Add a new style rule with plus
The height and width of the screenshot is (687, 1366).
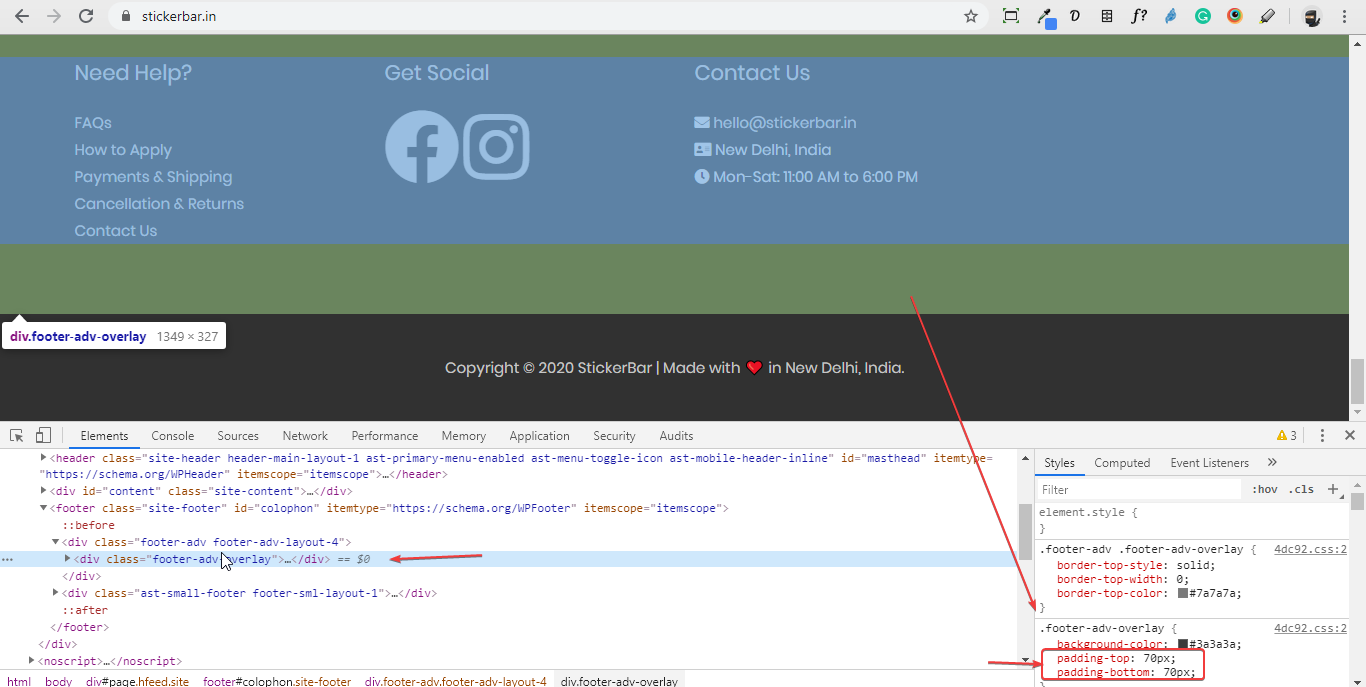tap(1332, 489)
